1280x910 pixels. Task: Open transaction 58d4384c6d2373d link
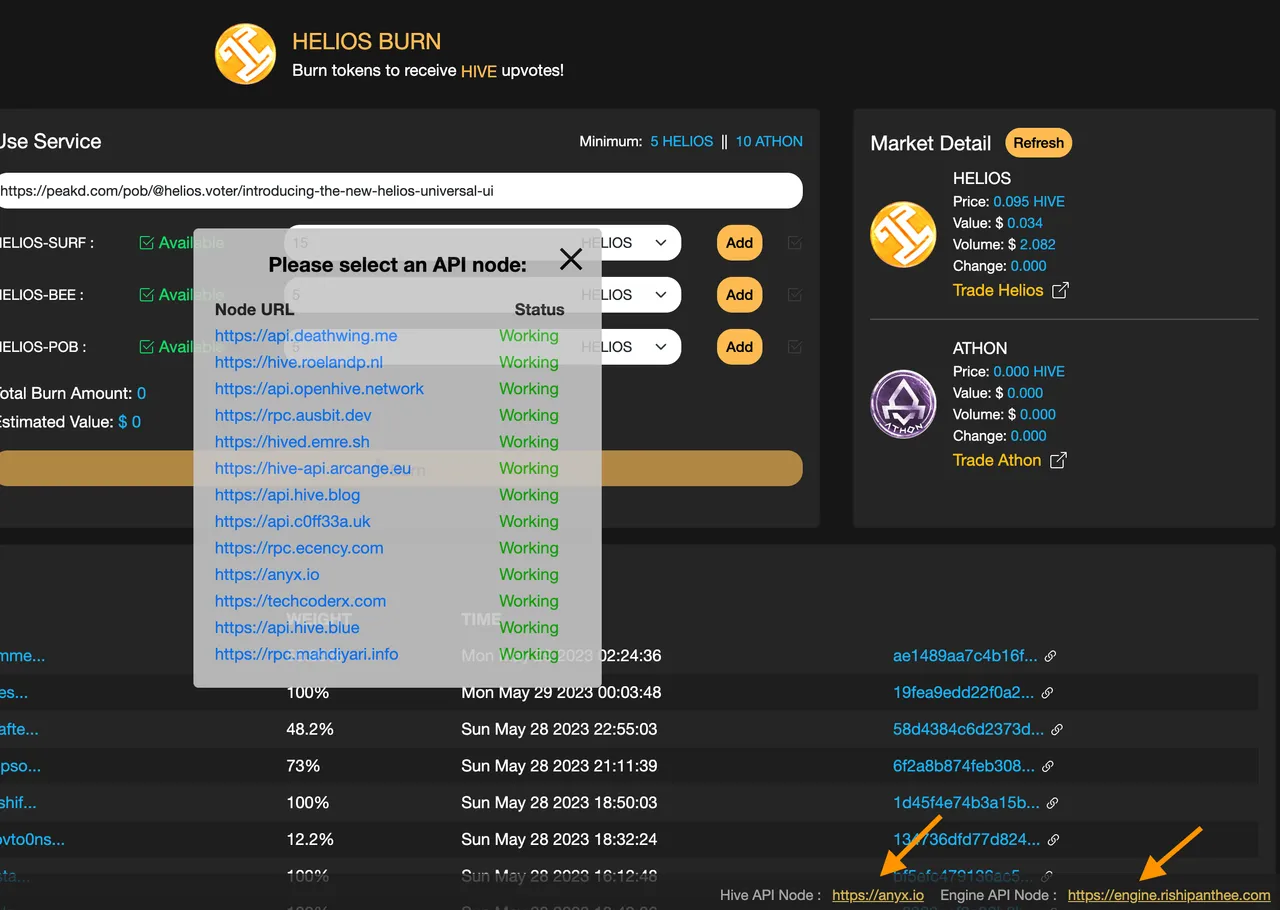(x=968, y=729)
